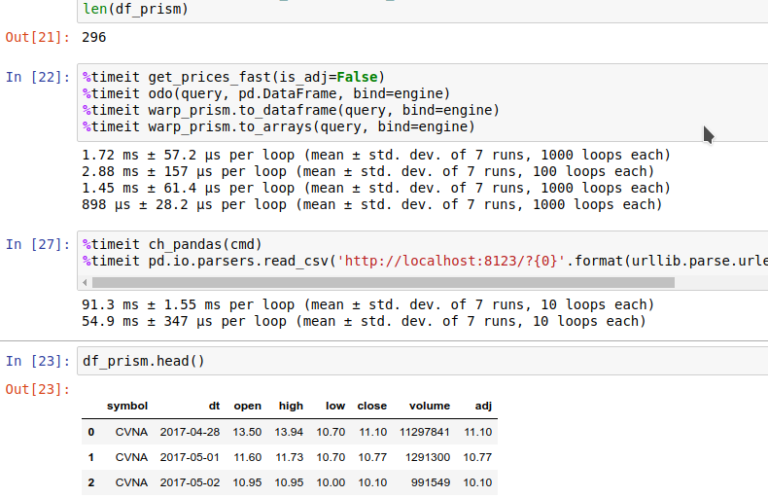Click the symbol column header
This screenshot has width=768, height=497.
coord(127,406)
